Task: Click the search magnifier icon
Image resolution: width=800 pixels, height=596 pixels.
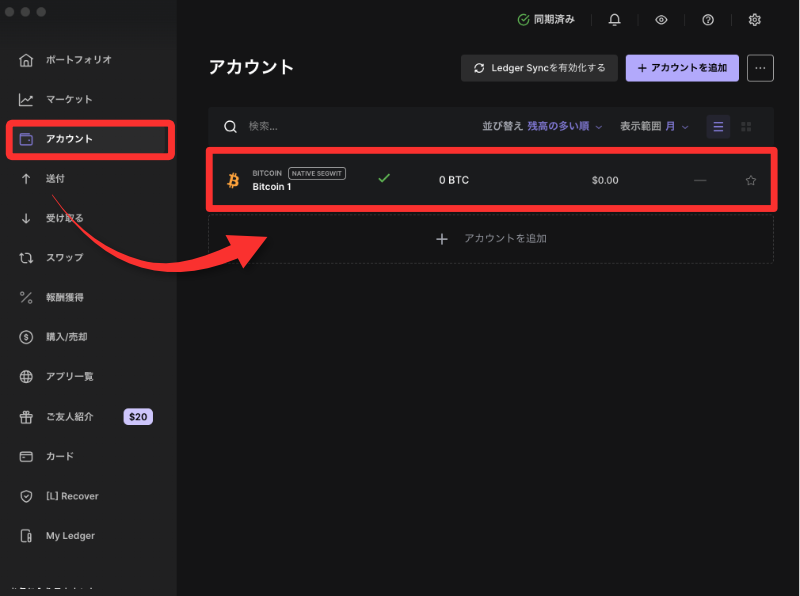Action: click(x=231, y=127)
